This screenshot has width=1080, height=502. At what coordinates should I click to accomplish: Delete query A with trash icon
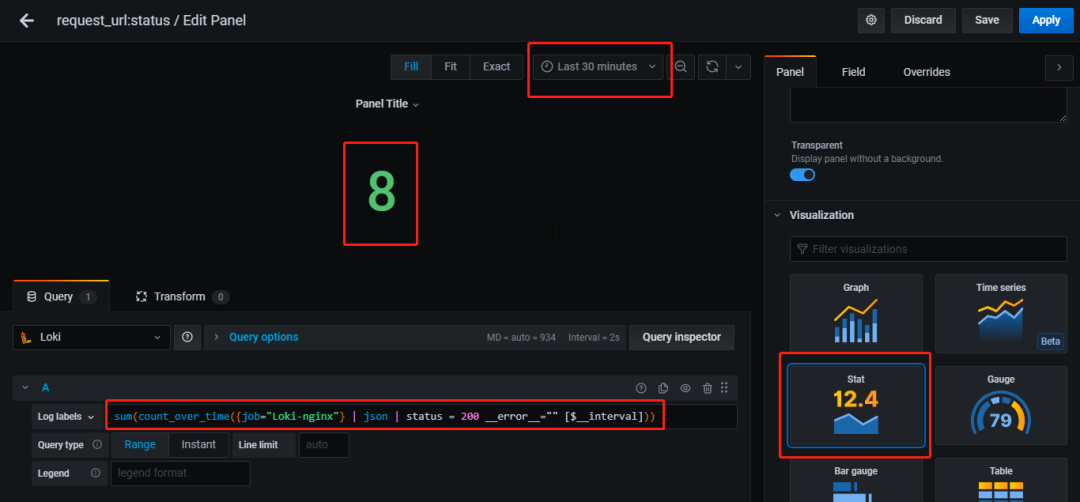point(707,388)
